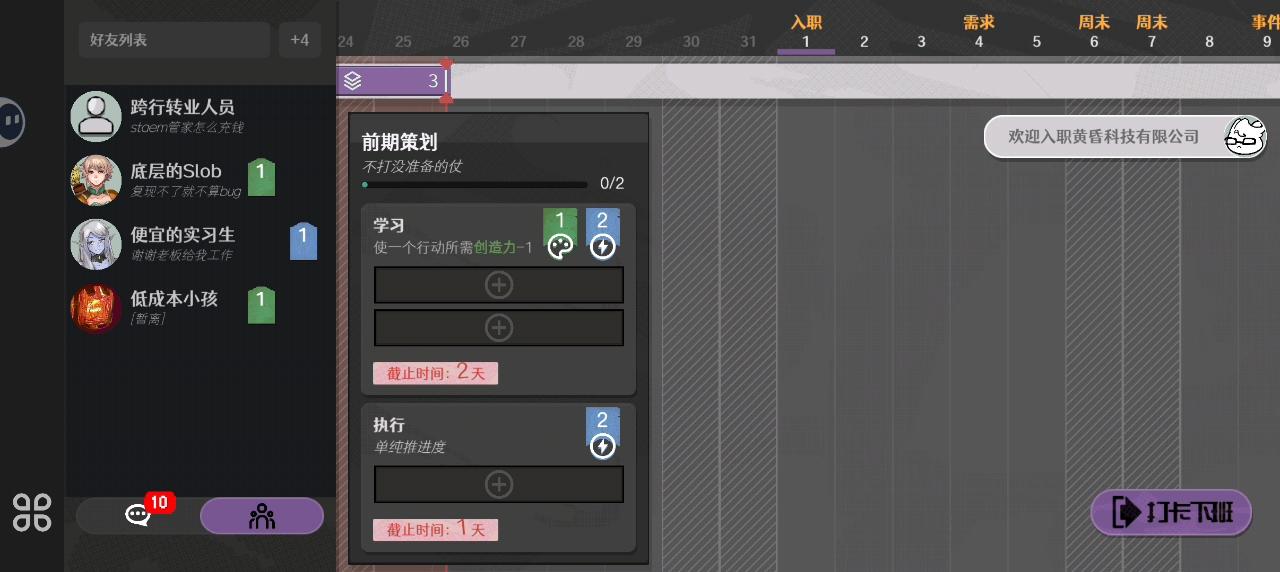Select green card badge beside 低成本小孩
This screenshot has height=572, width=1280.
[x=261, y=305]
